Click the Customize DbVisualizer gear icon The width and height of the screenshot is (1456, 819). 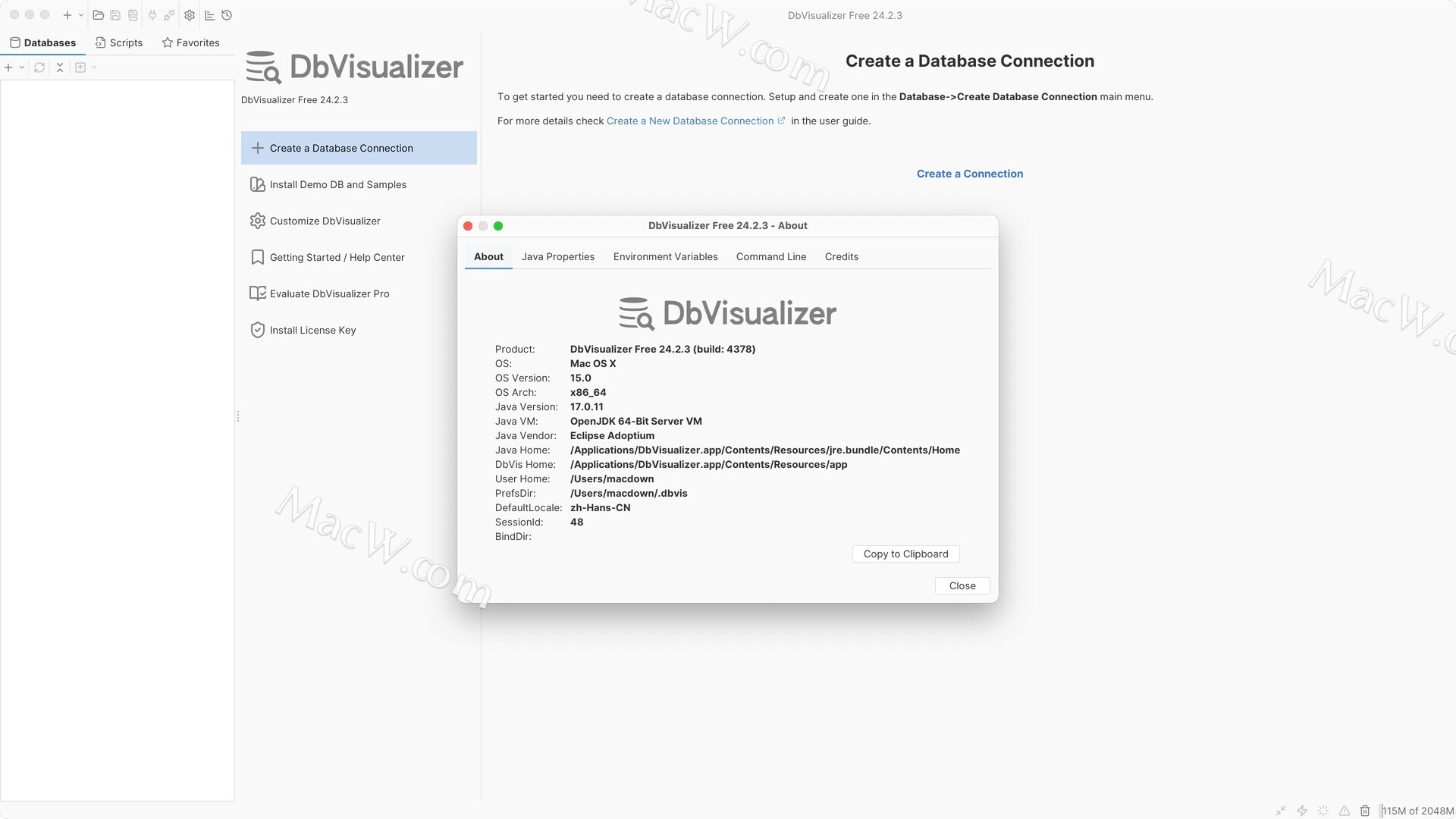258,221
